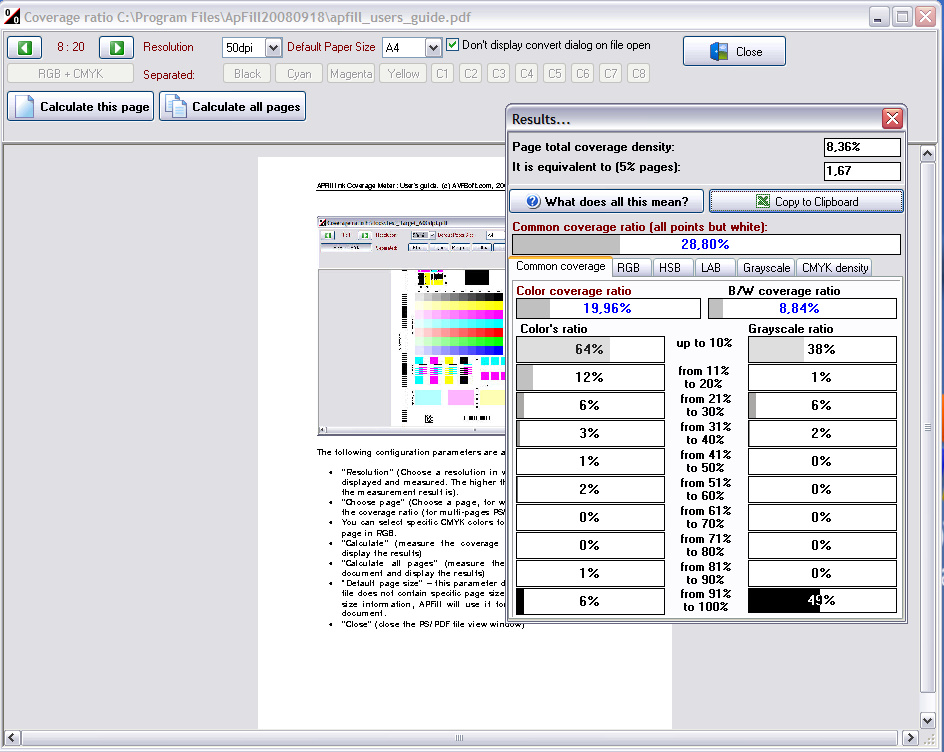Click the Close button in the toolbar
The image size is (944, 752).
pos(734,52)
